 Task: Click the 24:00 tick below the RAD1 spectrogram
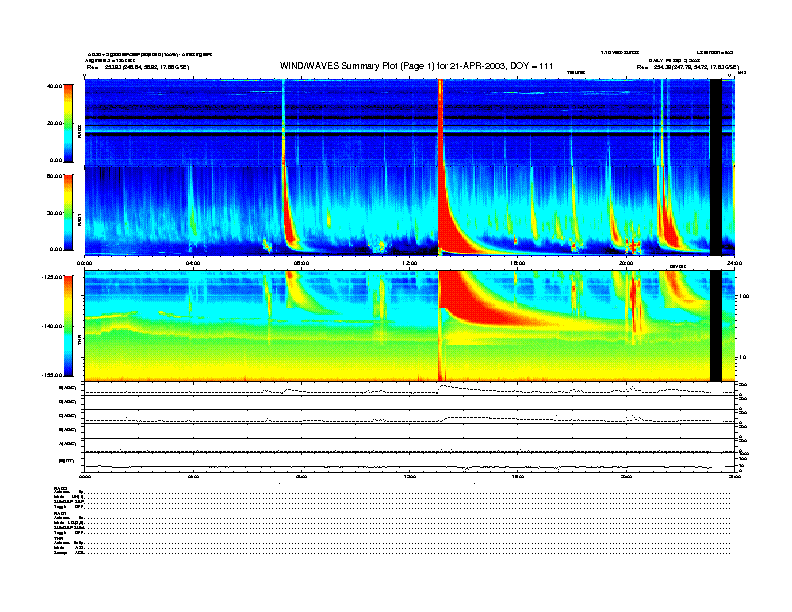coord(734,263)
